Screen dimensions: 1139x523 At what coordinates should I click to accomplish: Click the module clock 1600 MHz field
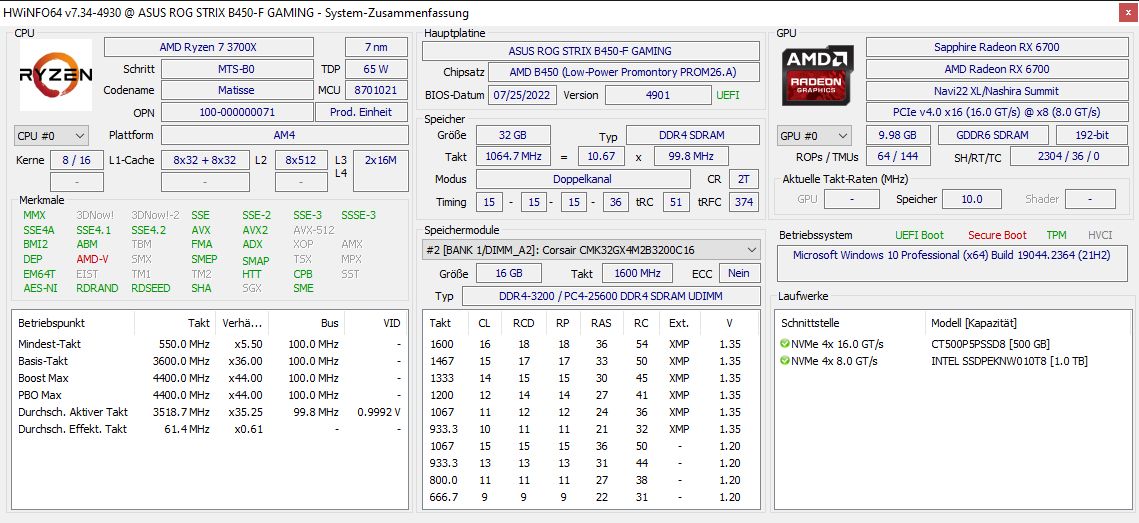639,273
